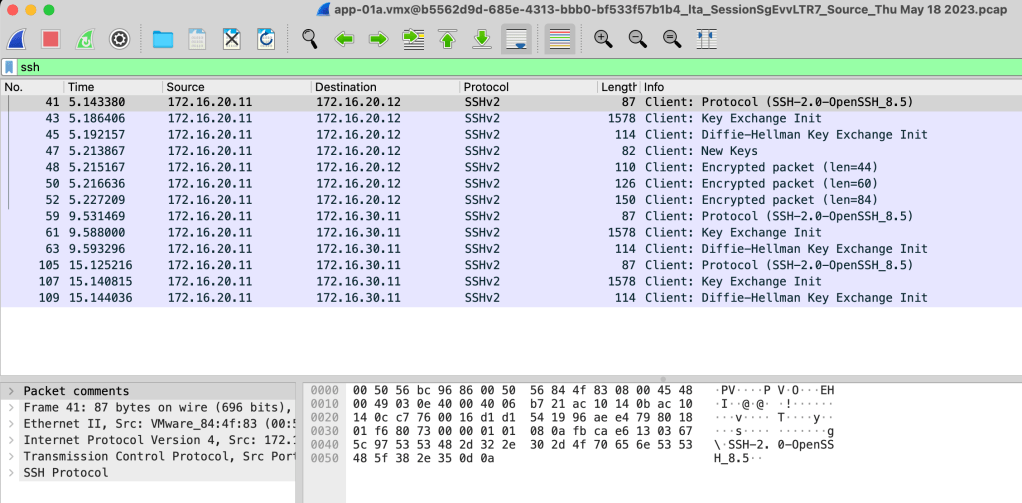Image resolution: width=1022 pixels, height=503 pixels.
Task: Reload the capture file
Action: click(266, 39)
